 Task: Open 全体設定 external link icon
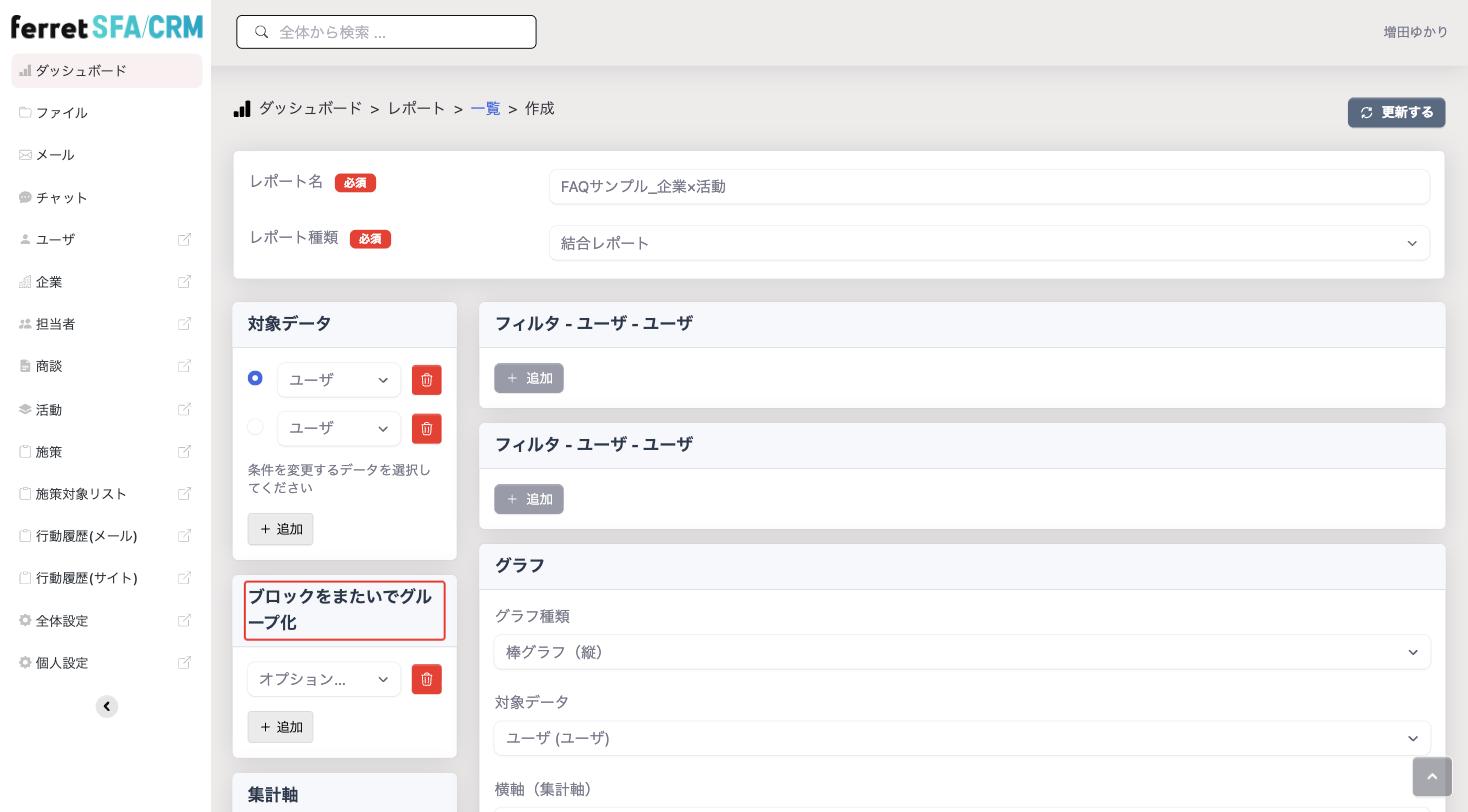coord(184,621)
